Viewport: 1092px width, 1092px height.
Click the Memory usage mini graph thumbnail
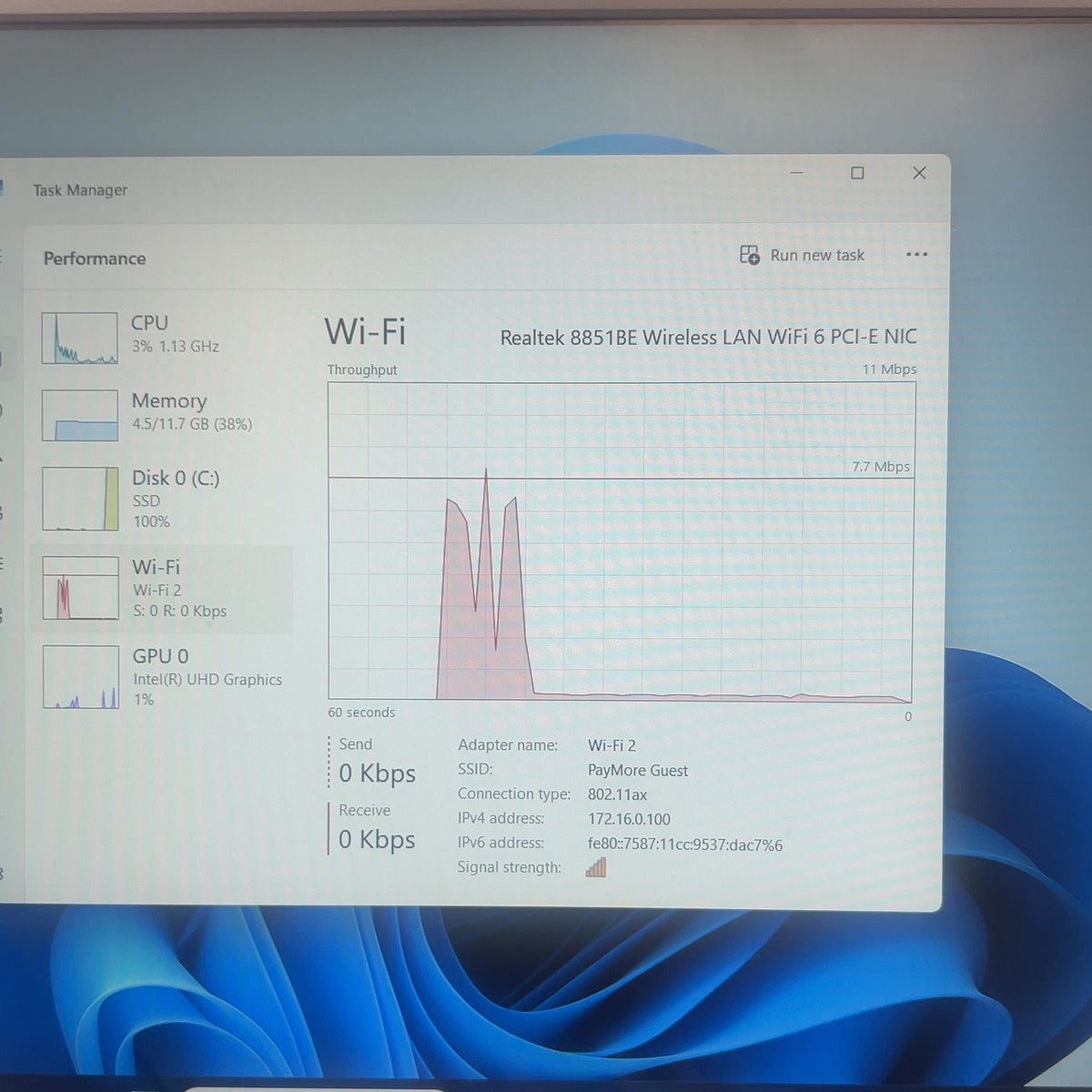(x=80, y=416)
